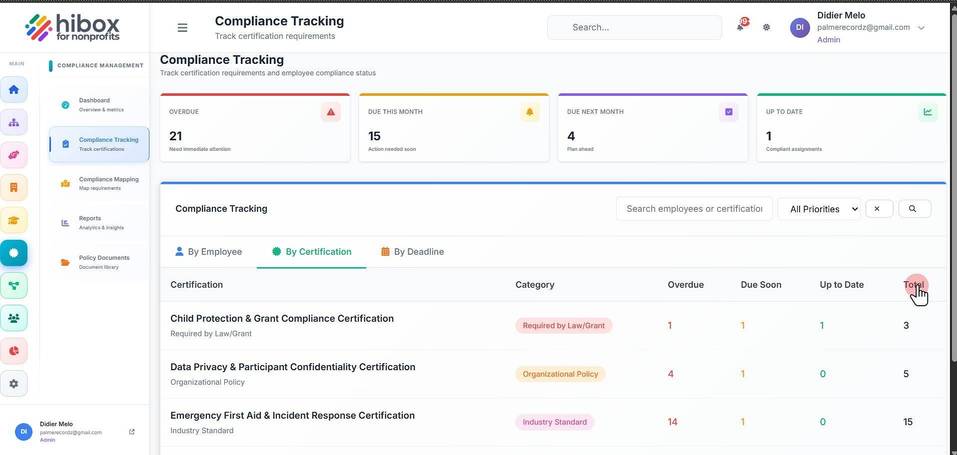Open the yellow graduation cap sidebar icon

click(13, 220)
